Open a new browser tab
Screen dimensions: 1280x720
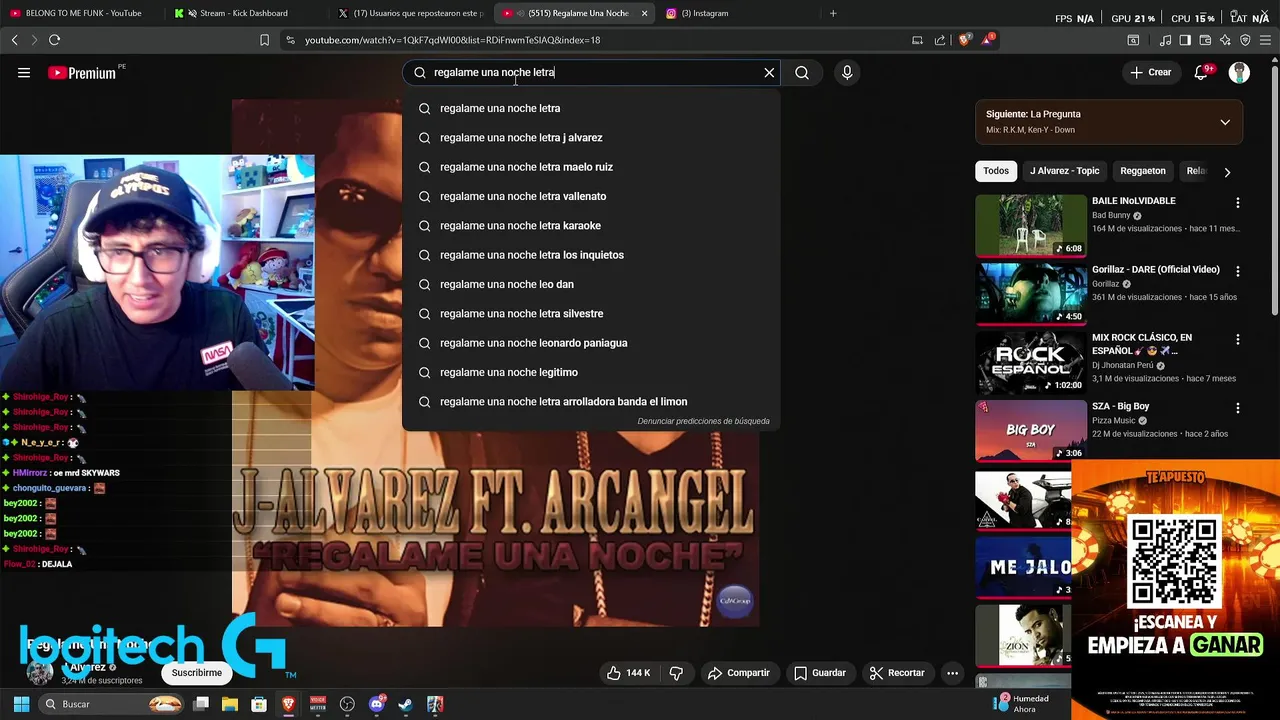click(833, 13)
